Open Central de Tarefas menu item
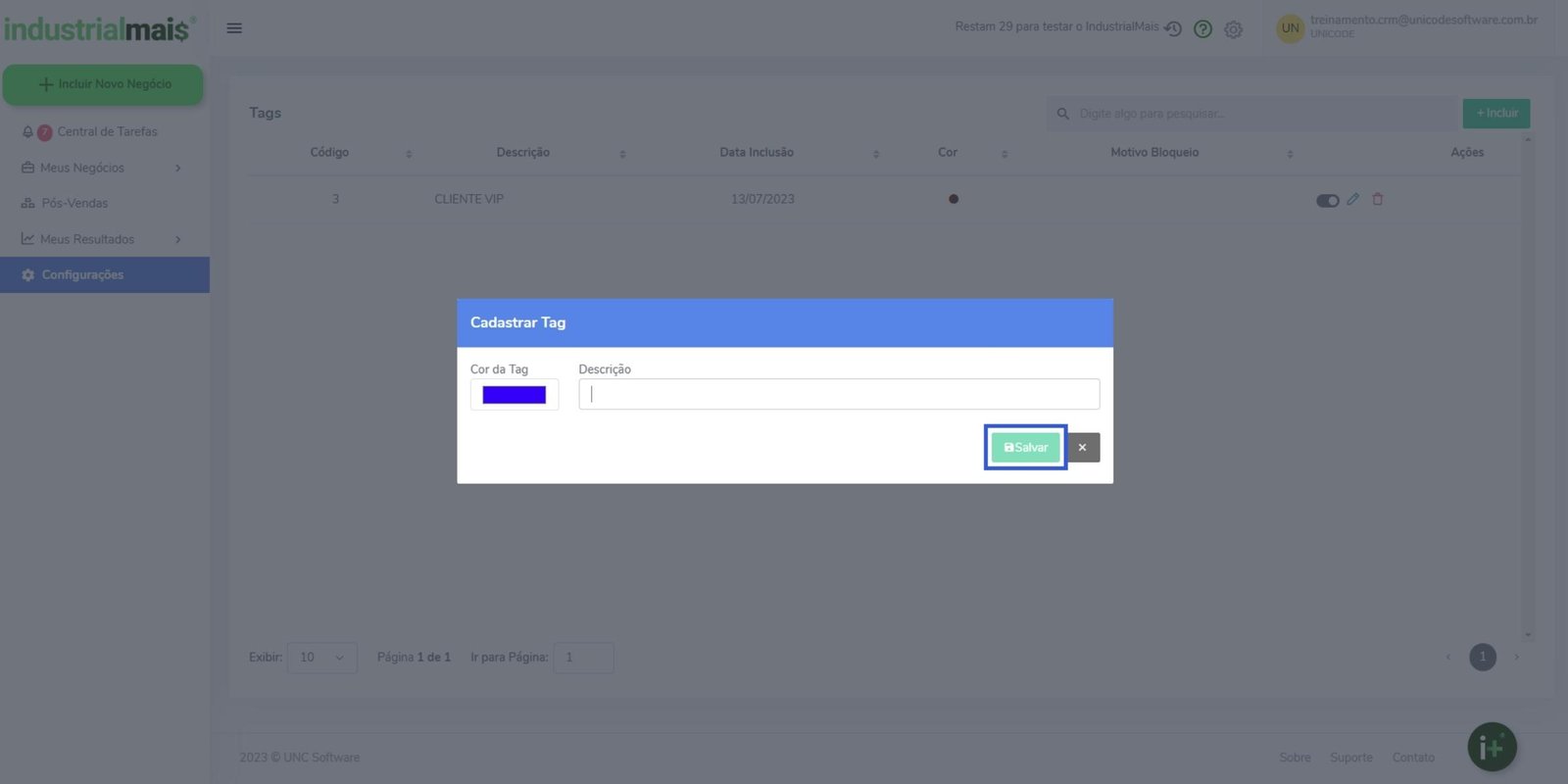1568x784 pixels. [x=107, y=132]
